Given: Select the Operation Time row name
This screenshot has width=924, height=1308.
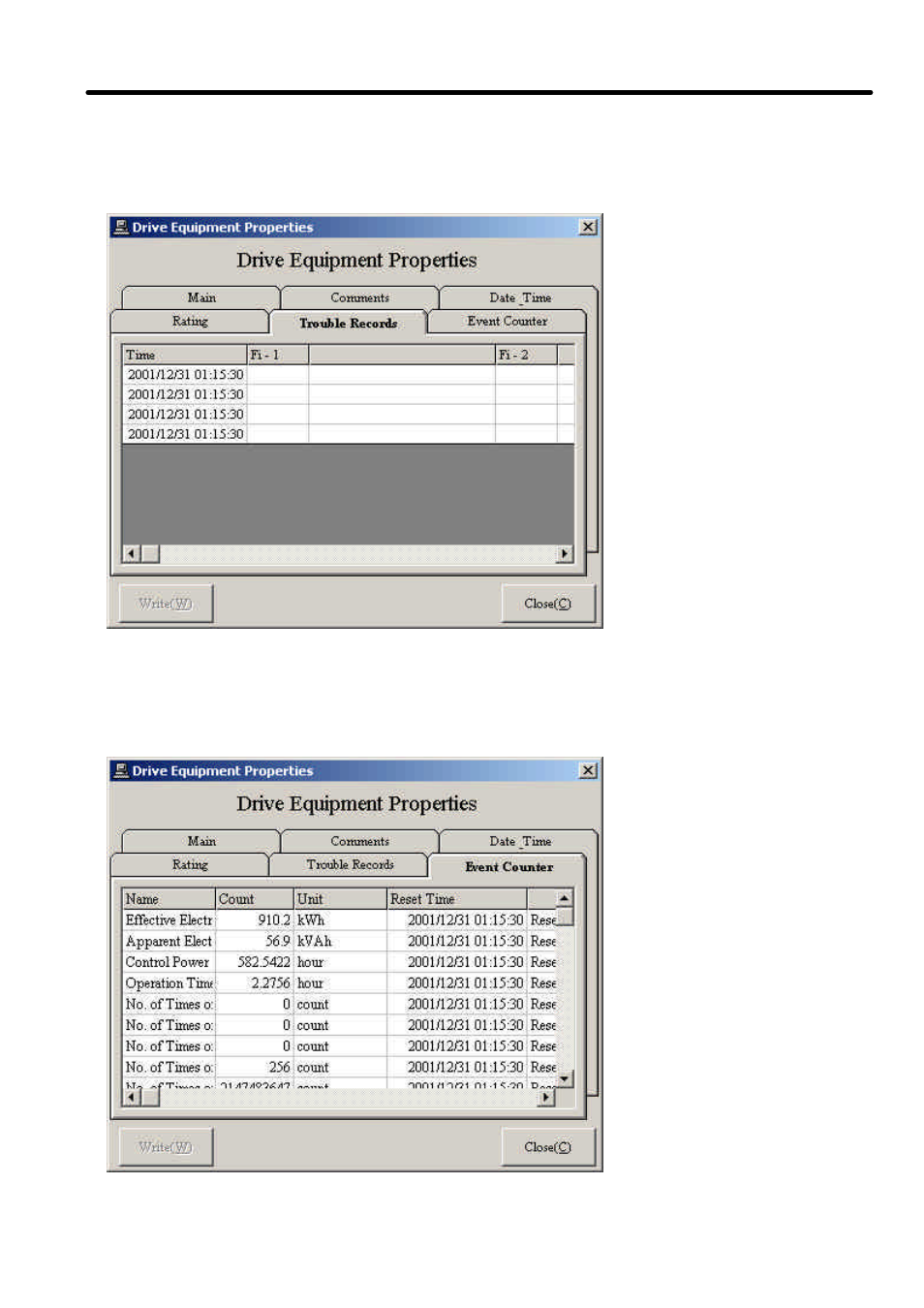Looking at the screenshot, I should tap(169, 983).
